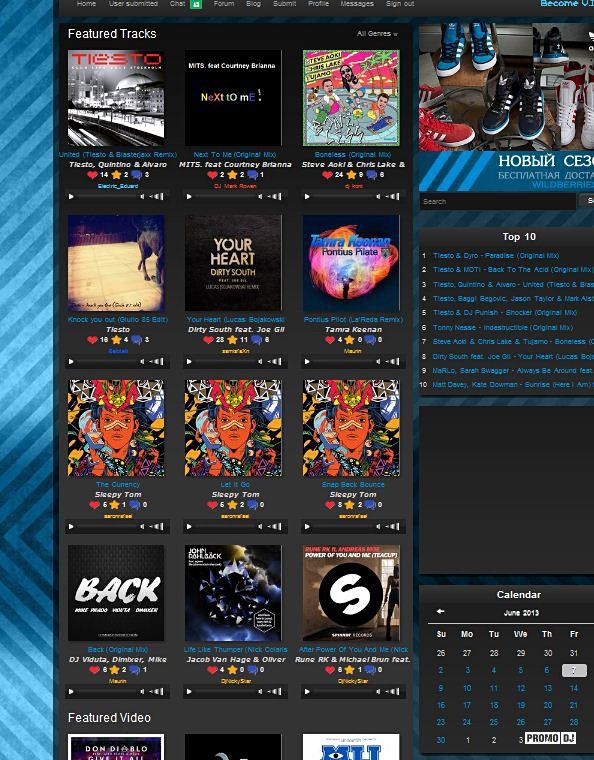Image resolution: width=594 pixels, height=760 pixels.
Task: Star the Let It Go track
Action: pos(232,505)
